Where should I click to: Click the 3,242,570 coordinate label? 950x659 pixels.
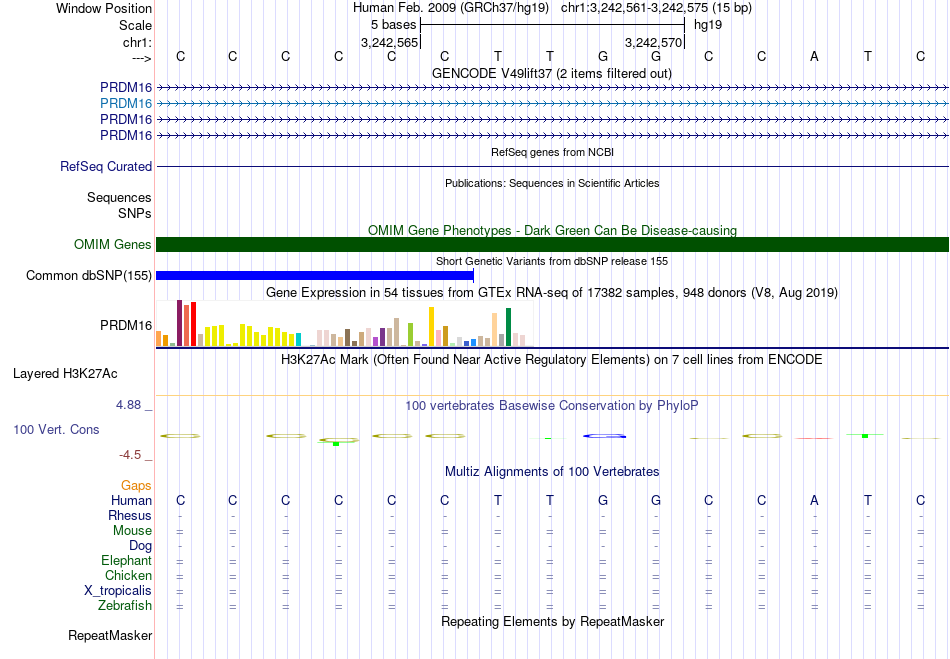pos(654,42)
